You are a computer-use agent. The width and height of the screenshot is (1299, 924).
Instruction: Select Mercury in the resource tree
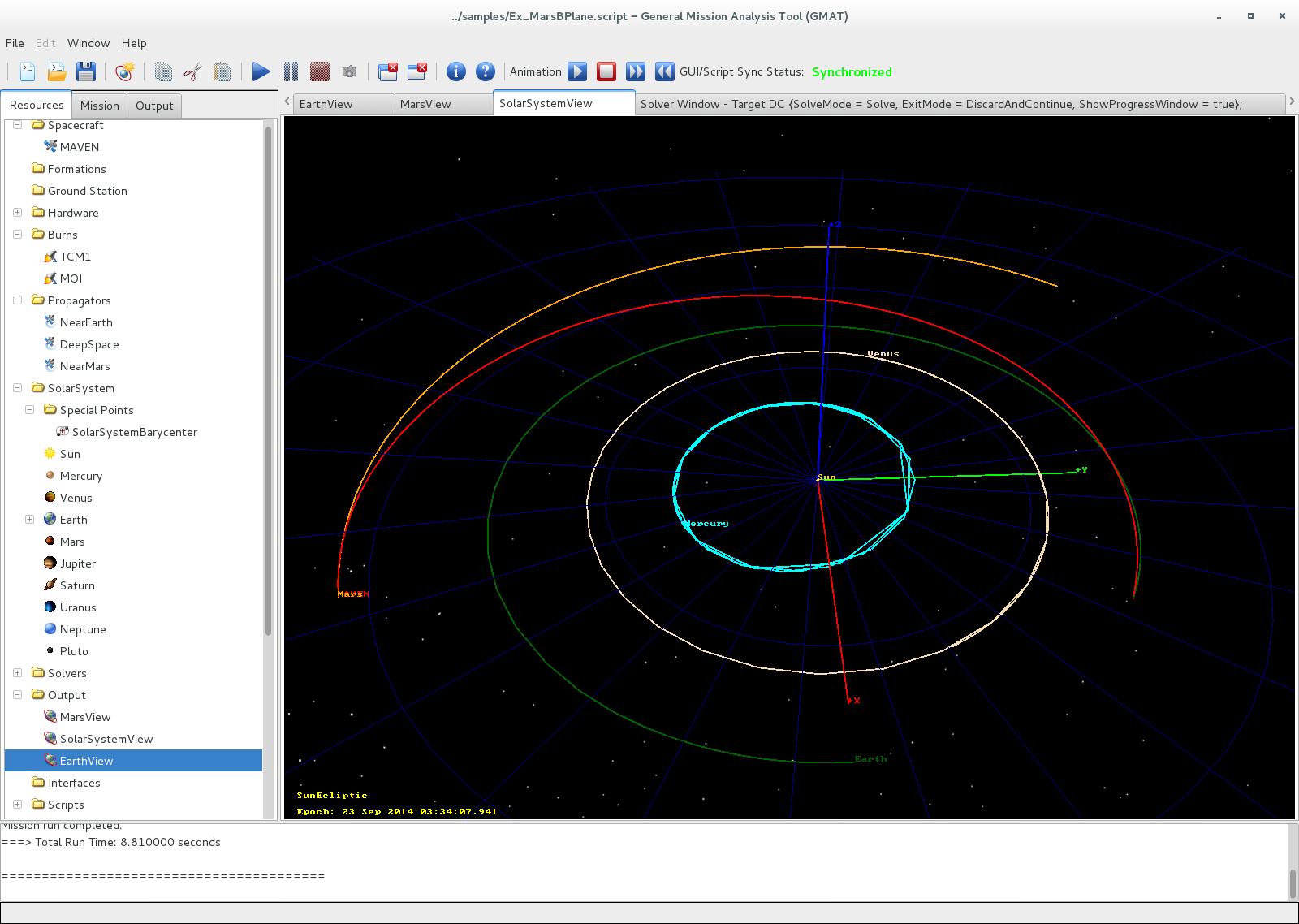pyautogui.click(x=81, y=476)
